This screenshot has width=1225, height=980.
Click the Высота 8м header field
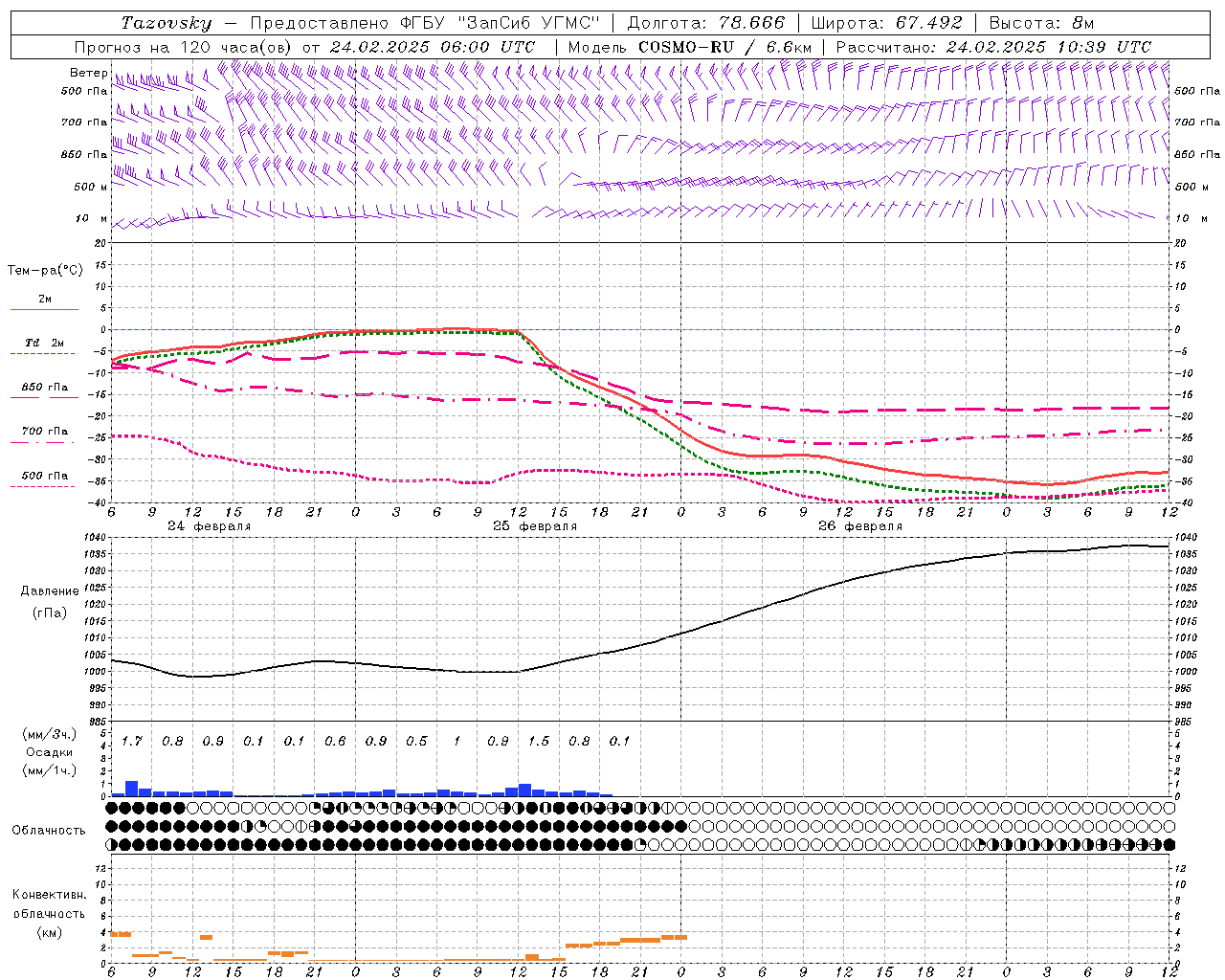pyautogui.click(x=1041, y=23)
